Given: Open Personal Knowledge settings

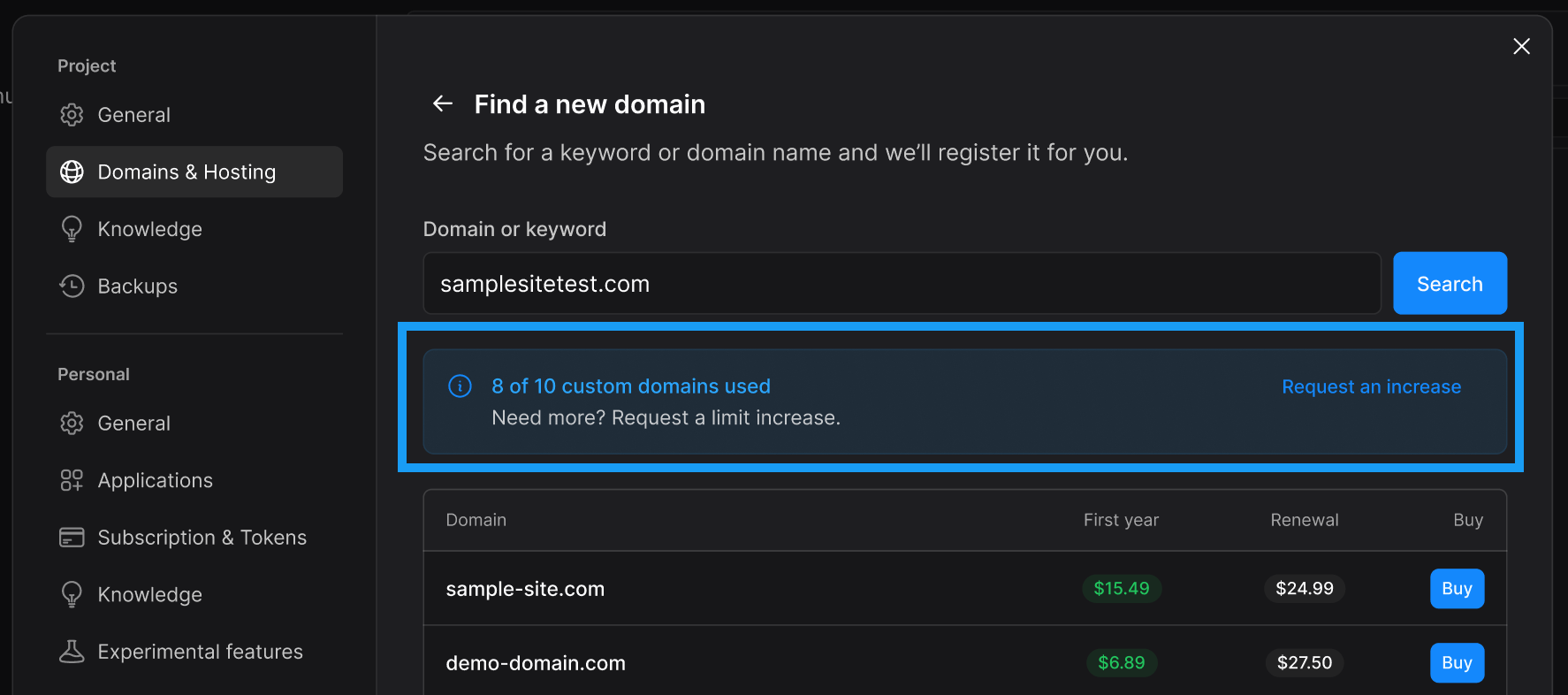Looking at the screenshot, I should point(149,595).
